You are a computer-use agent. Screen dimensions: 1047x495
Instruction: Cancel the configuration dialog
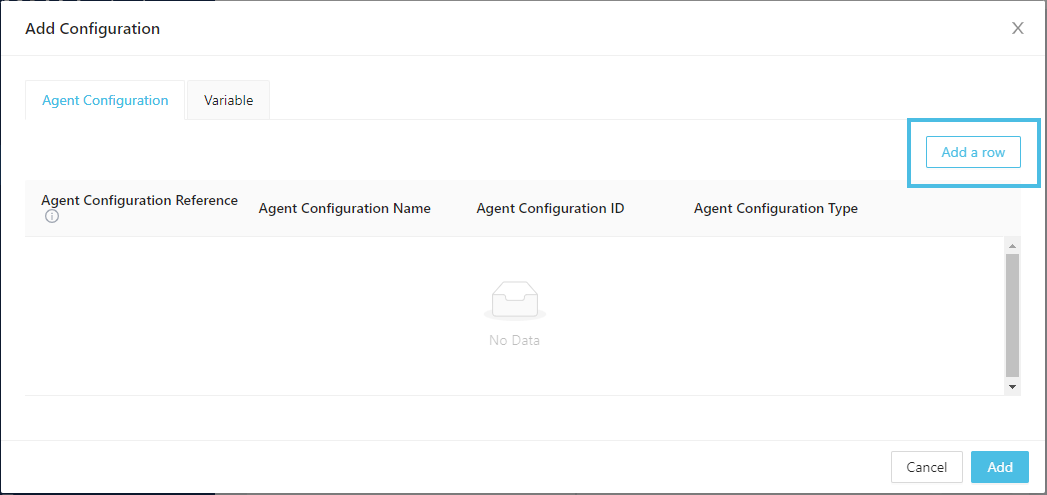tap(926, 467)
